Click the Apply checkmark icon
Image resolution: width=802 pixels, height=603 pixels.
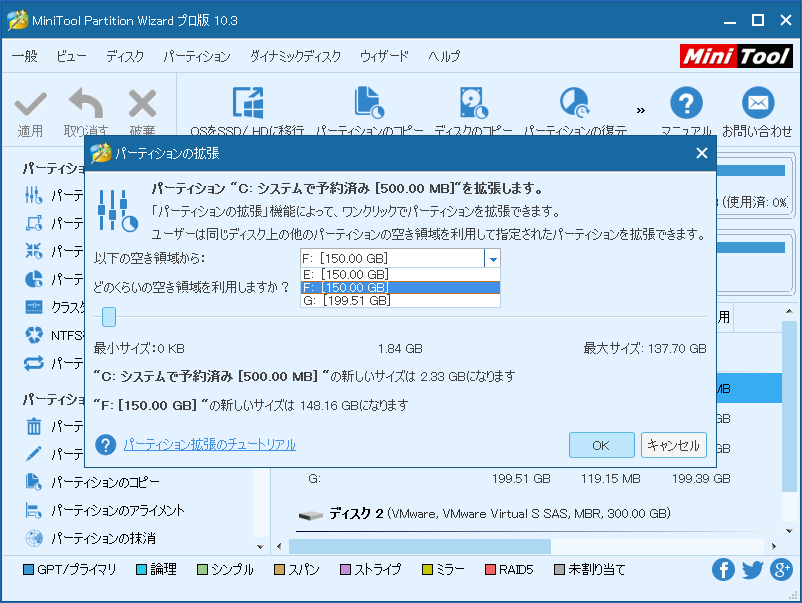point(31,104)
